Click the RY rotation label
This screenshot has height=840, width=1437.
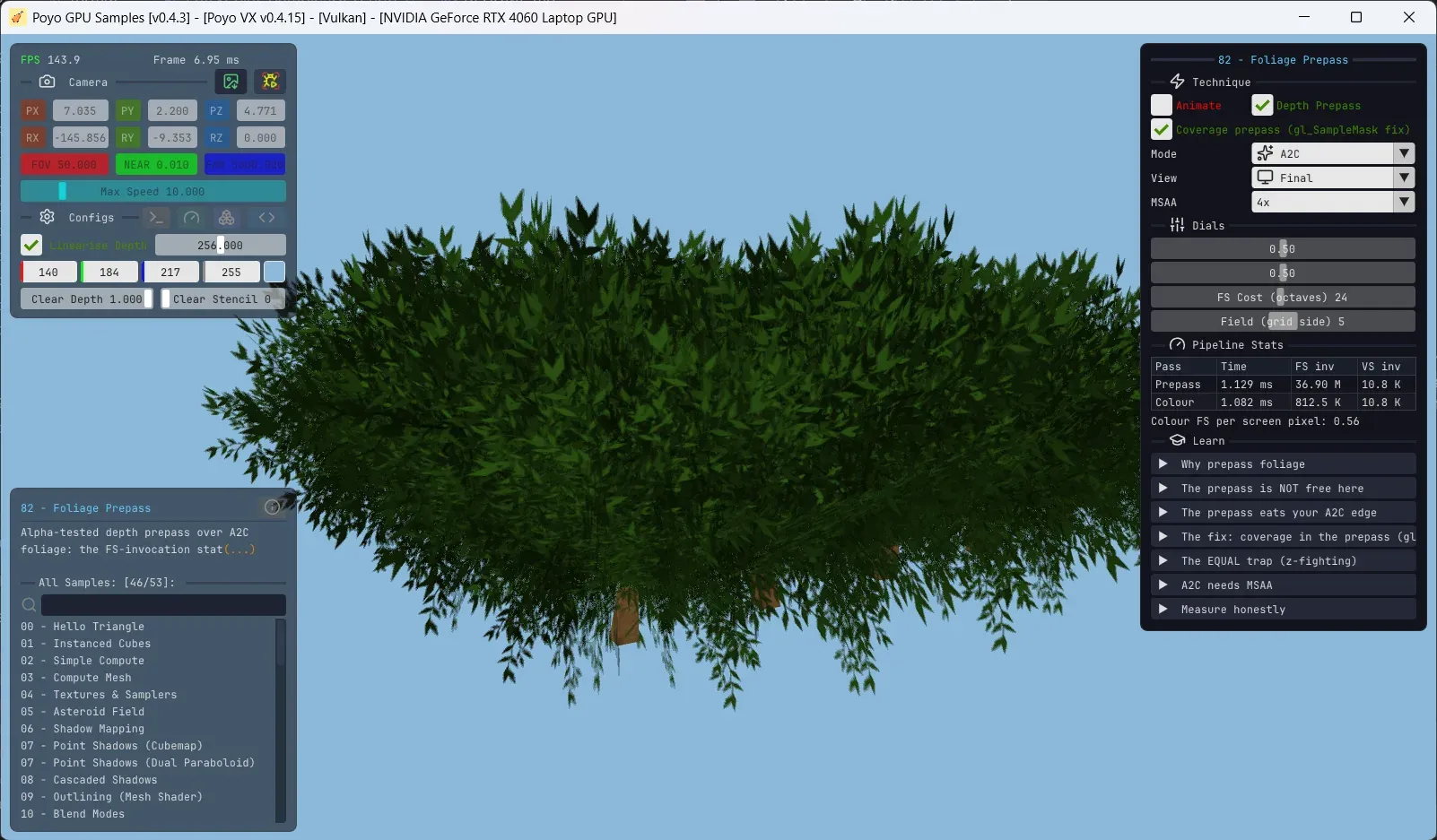click(x=127, y=138)
